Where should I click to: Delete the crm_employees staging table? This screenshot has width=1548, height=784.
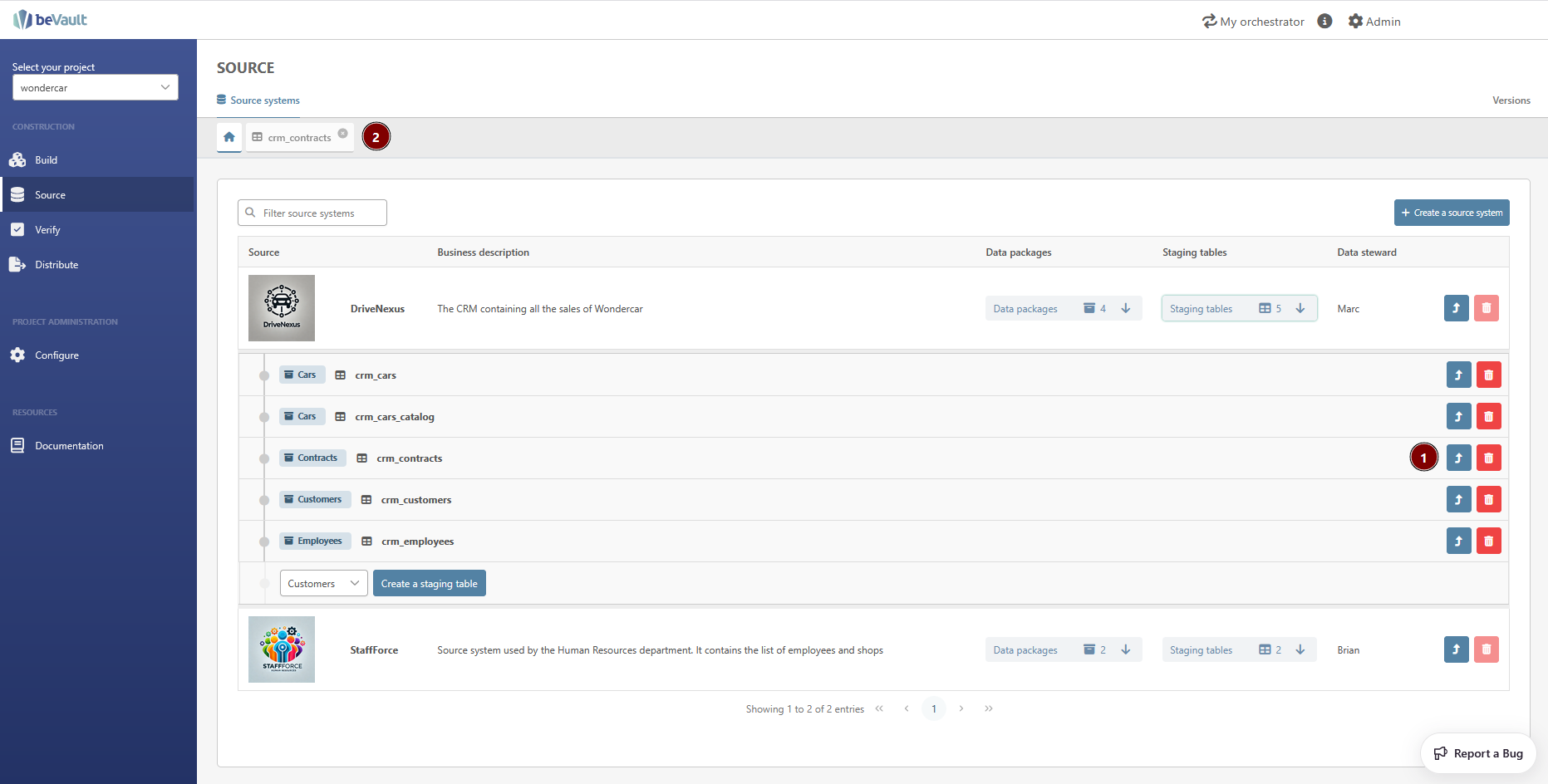[x=1488, y=541]
